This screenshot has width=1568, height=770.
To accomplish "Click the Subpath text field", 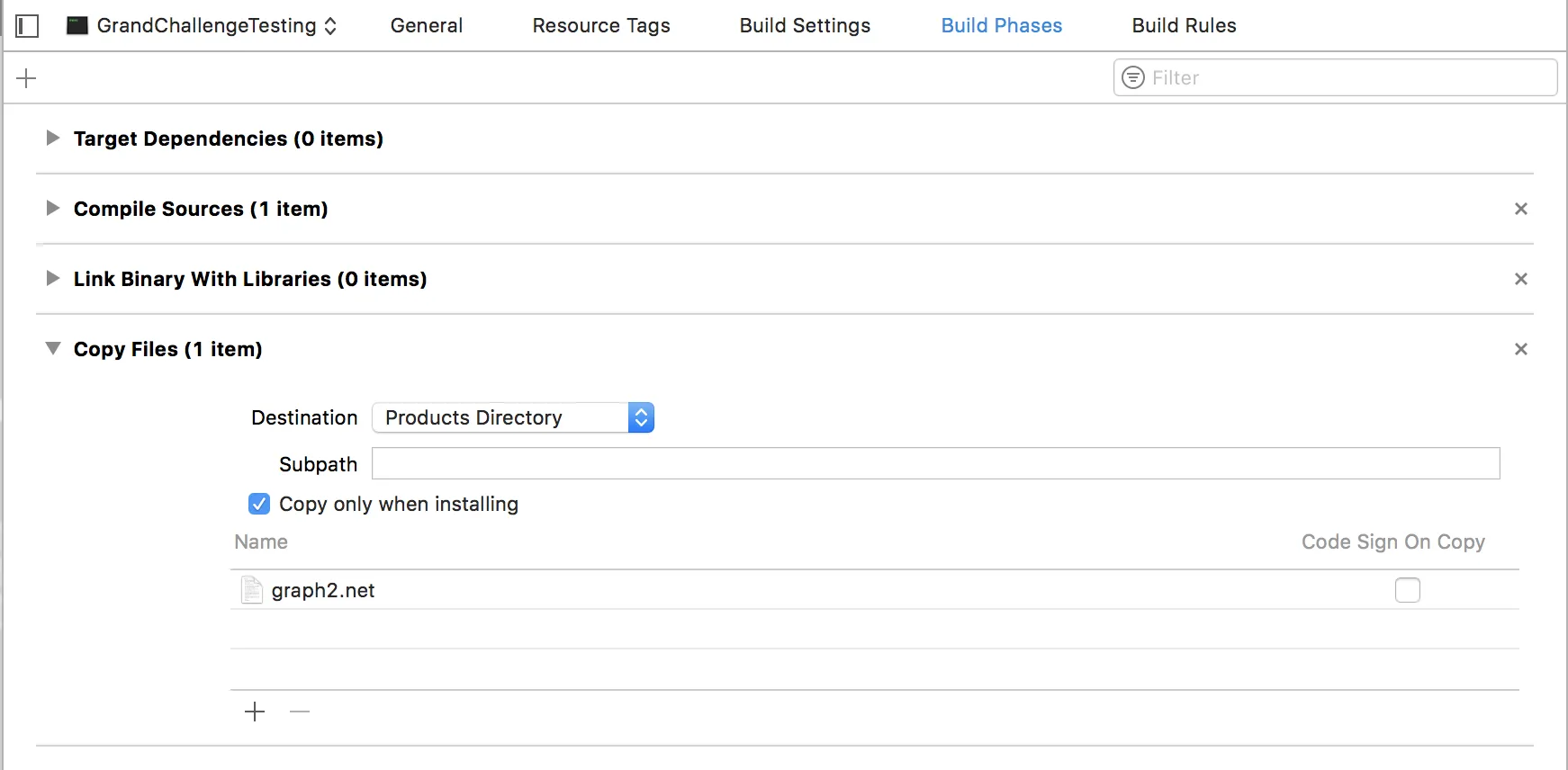I will click(935, 464).
